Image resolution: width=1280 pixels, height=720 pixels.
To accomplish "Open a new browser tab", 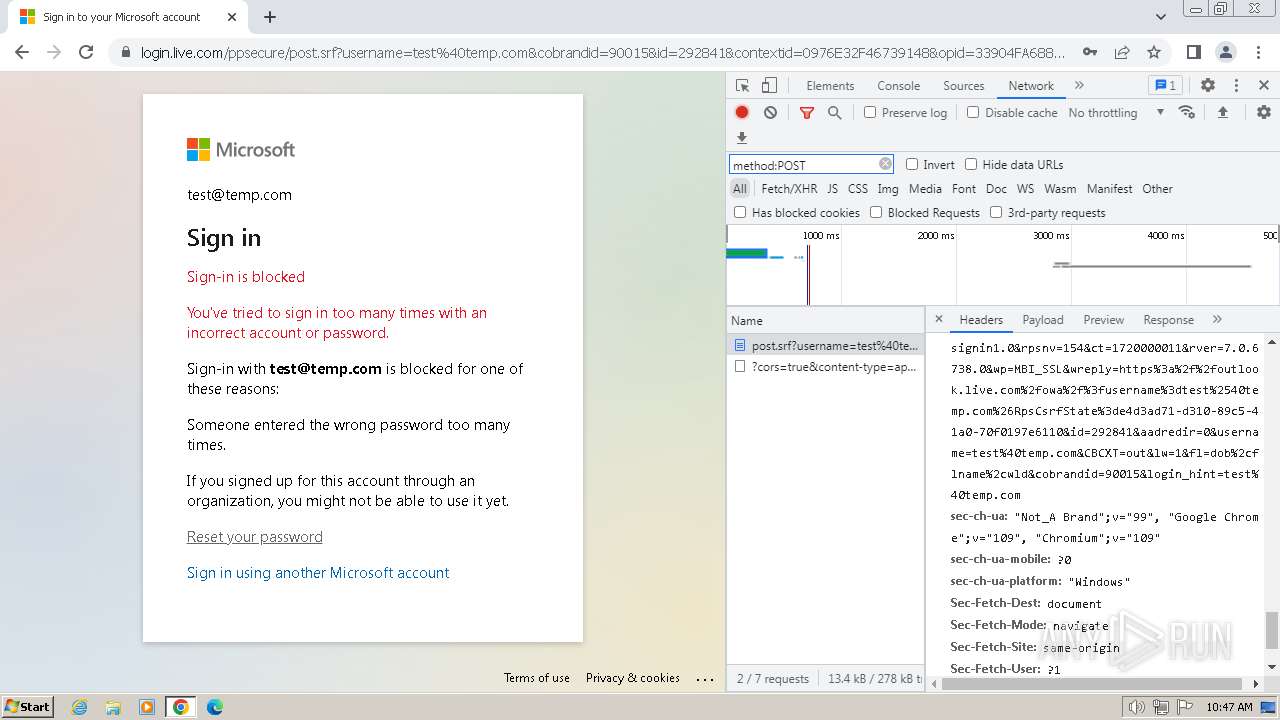I will (270, 17).
